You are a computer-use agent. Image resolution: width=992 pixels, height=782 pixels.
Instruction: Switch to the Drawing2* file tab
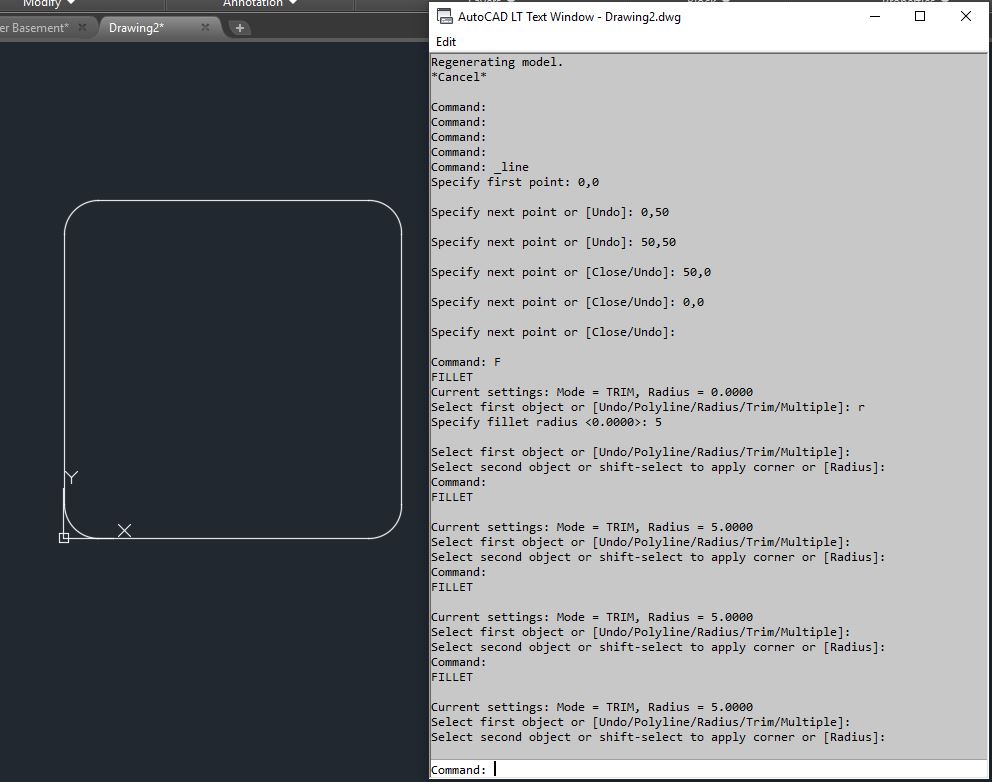[136, 28]
